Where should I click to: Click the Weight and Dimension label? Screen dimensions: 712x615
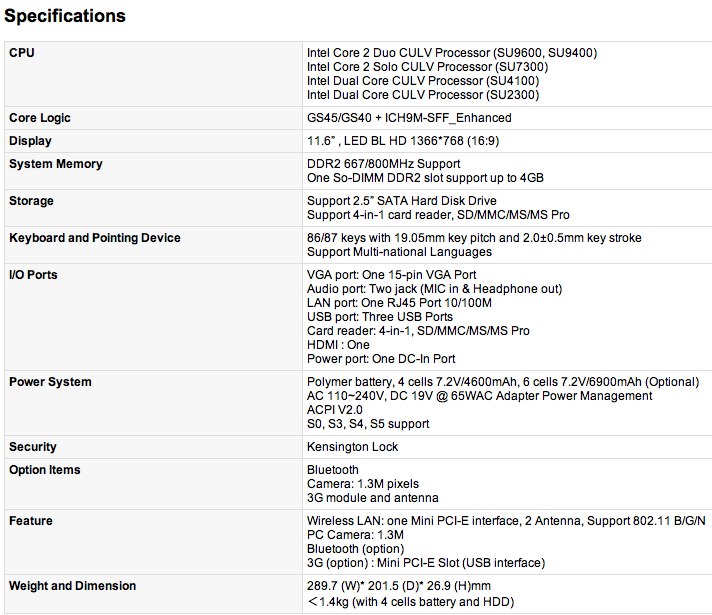tap(72, 586)
